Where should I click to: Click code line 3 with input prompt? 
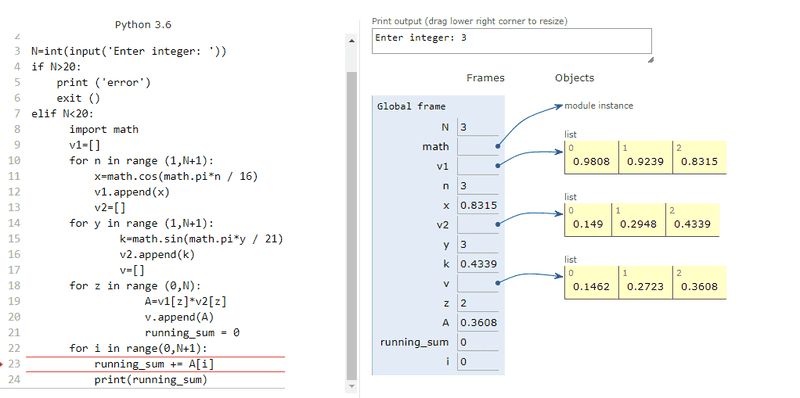tap(129, 52)
